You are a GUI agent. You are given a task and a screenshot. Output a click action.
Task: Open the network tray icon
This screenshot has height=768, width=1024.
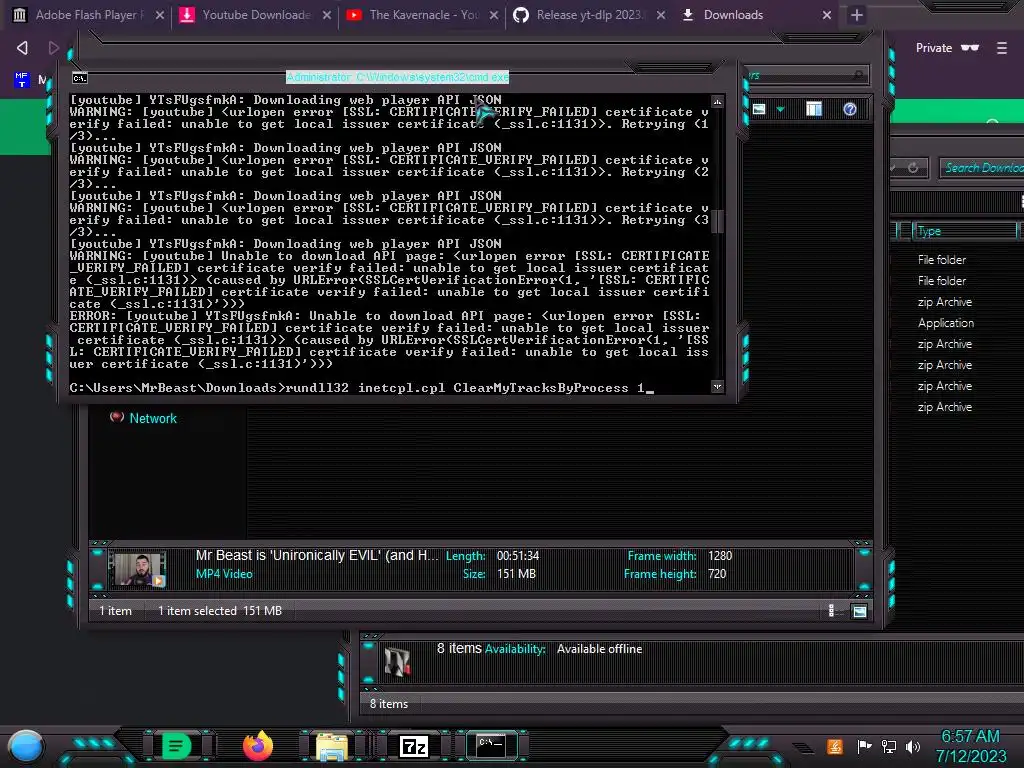[889, 746]
